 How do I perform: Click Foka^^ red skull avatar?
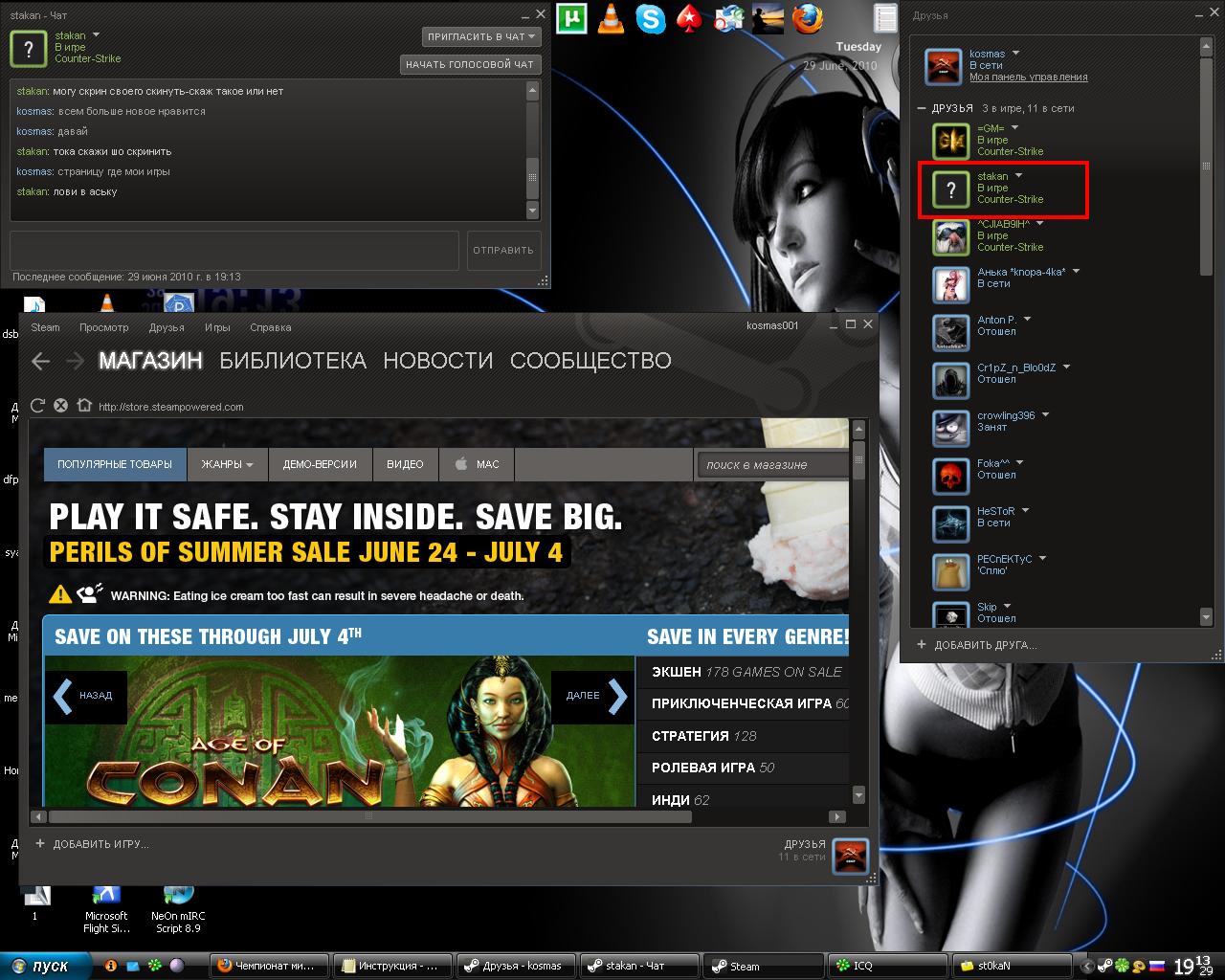click(x=951, y=477)
